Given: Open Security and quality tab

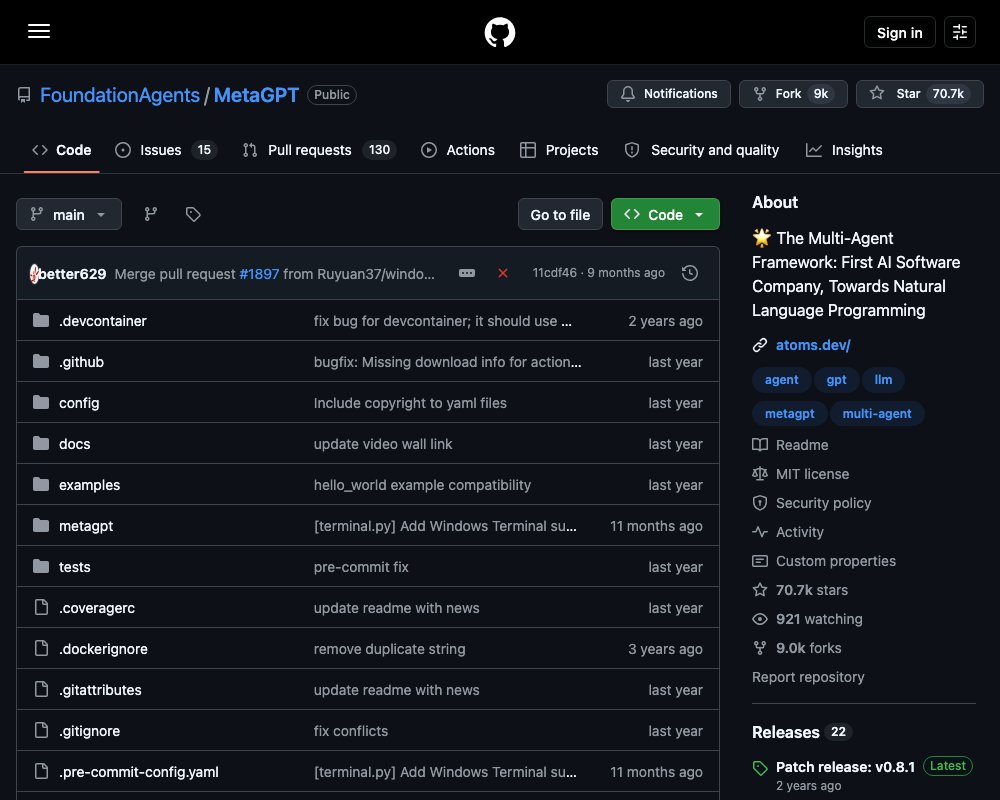Looking at the screenshot, I should tap(702, 150).
